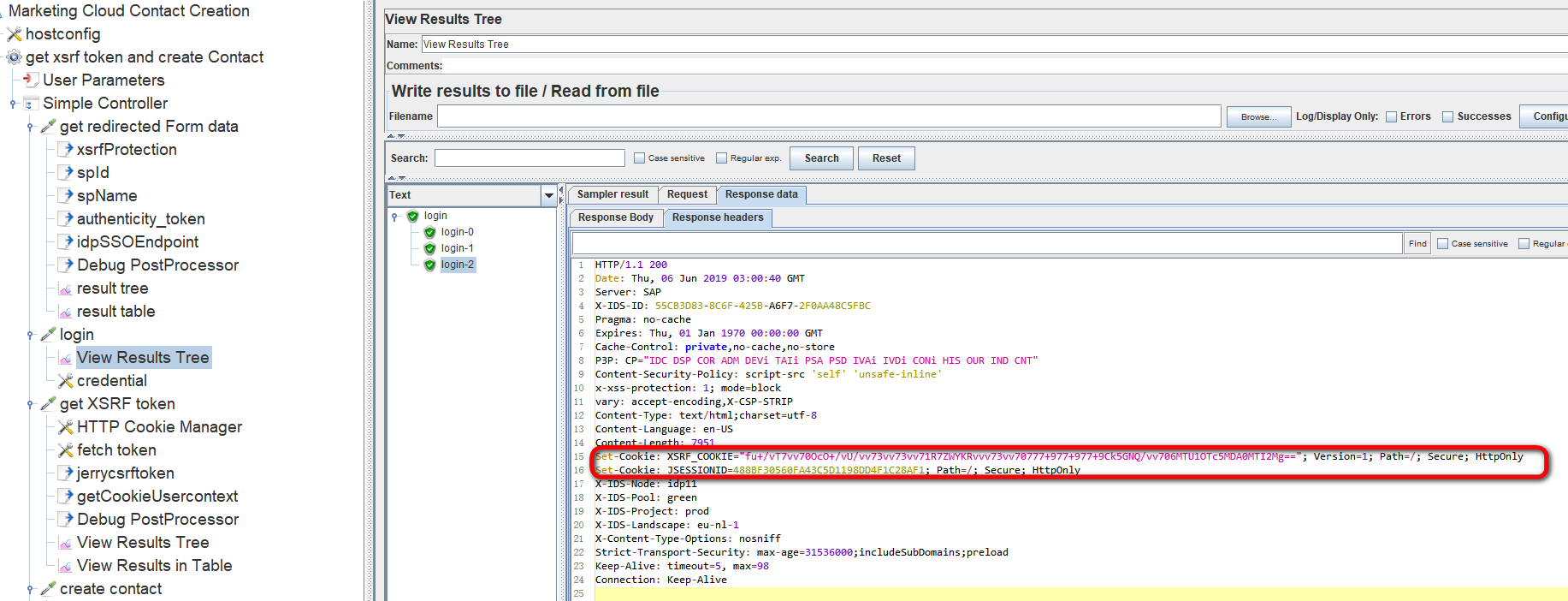Click the Simple Controller icon
The width and height of the screenshot is (1568, 601).
(x=31, y=104)
